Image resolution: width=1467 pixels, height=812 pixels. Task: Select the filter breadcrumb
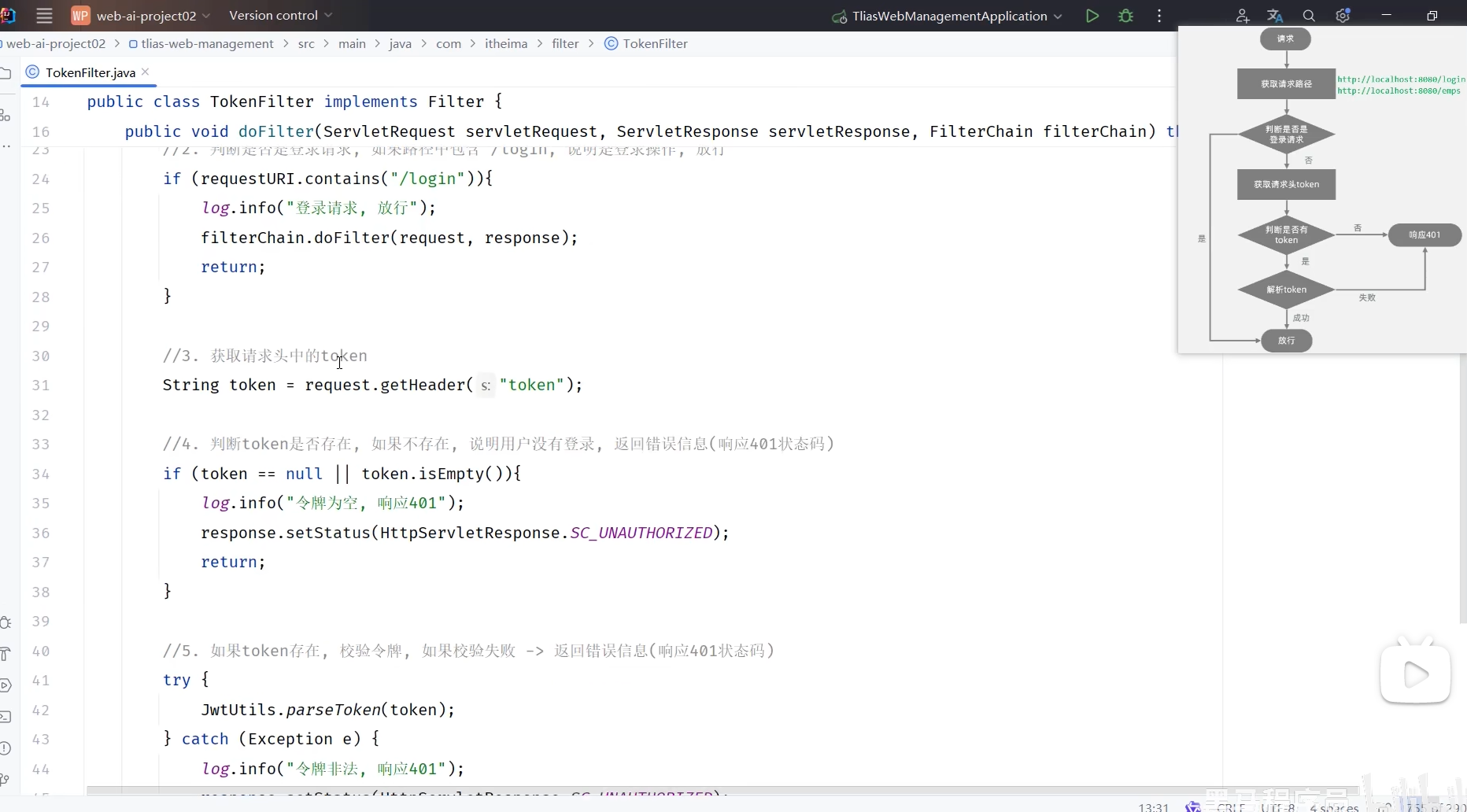point(565,44)
